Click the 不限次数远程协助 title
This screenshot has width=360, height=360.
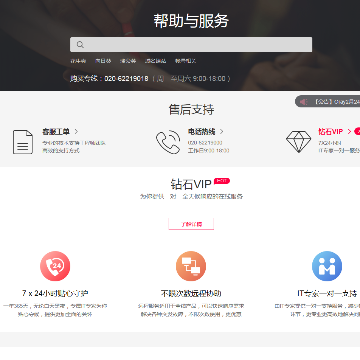coord(191,293)
